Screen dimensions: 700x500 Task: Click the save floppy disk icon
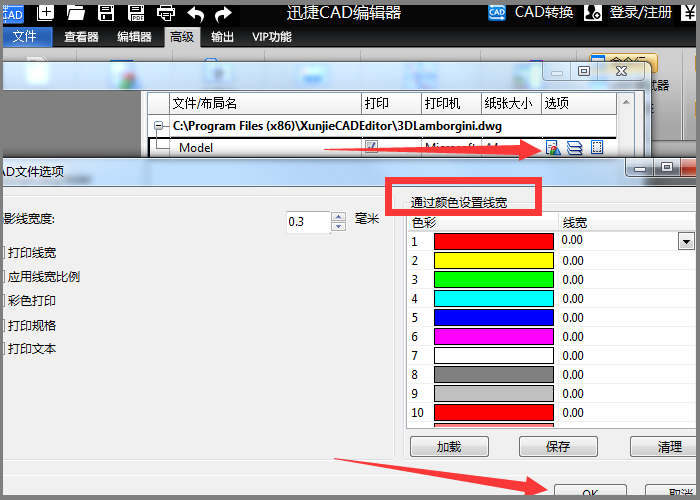point(106,13)
